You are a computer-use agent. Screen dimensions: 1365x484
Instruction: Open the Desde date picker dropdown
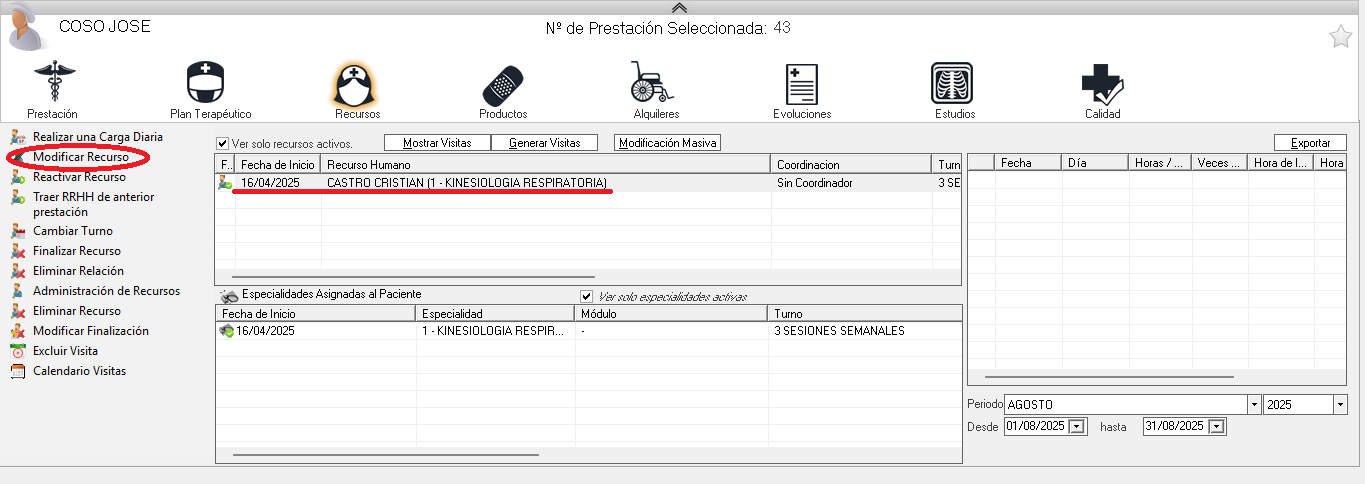tap(1077, 427)
